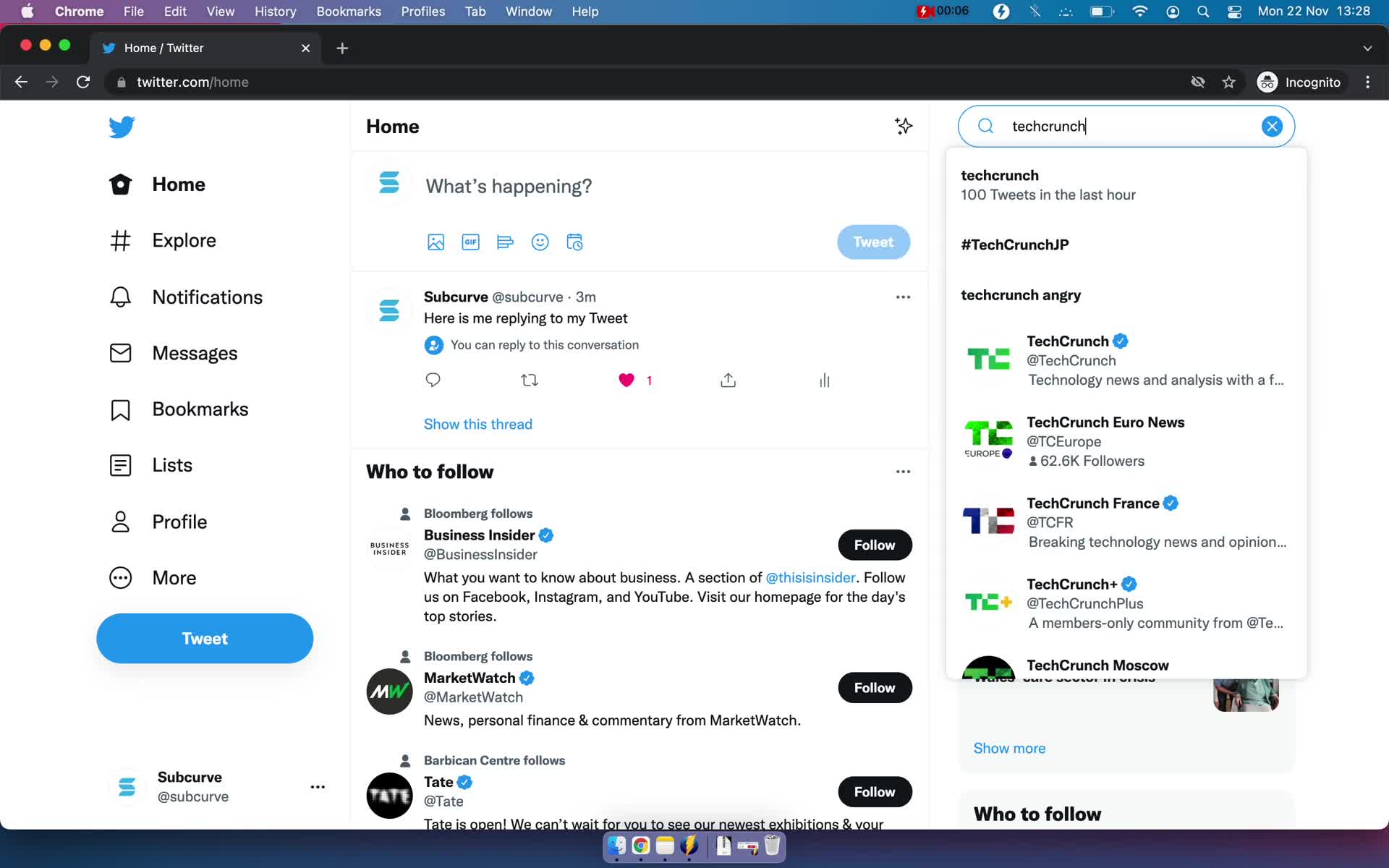The height and width of the screenshot is (868, 1389).
Task: Open TechCrunch France result
Action: (x=1126, y=522)
